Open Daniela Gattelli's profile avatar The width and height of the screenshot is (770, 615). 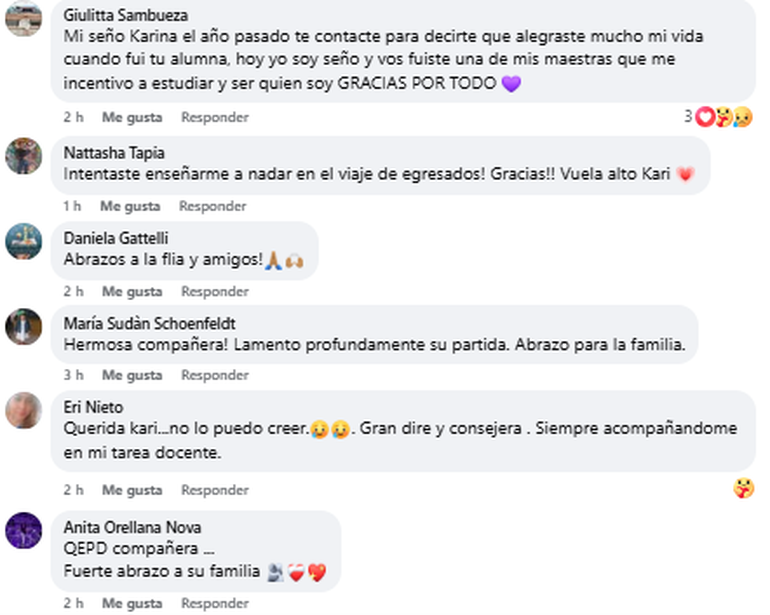click(23, 241)
